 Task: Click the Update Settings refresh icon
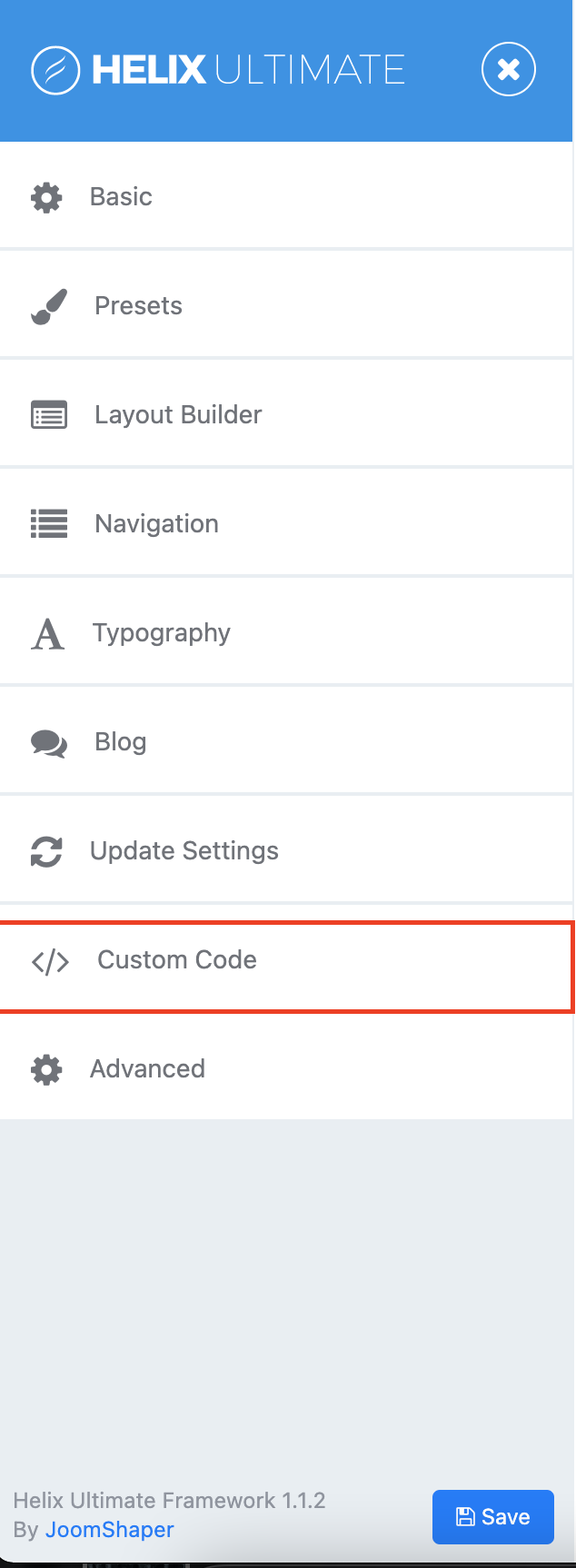pos(46,851)
